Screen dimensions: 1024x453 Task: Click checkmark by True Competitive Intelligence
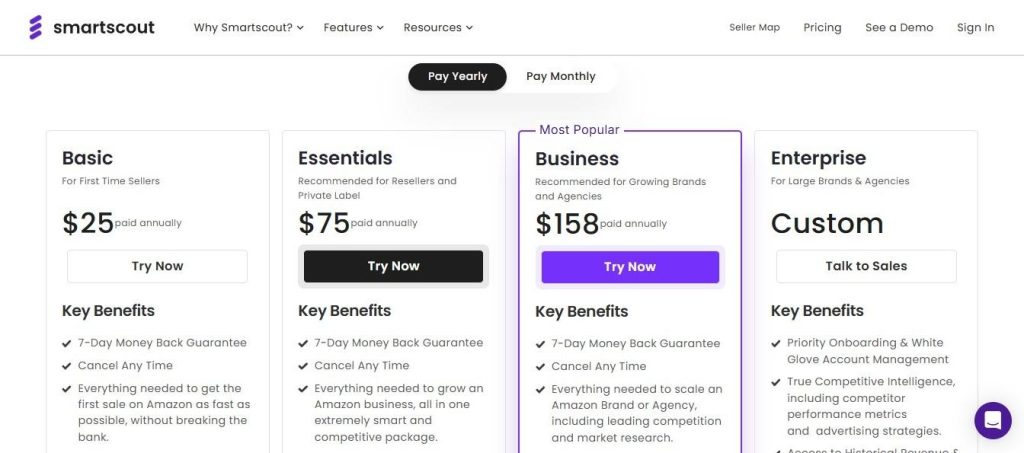776,382
